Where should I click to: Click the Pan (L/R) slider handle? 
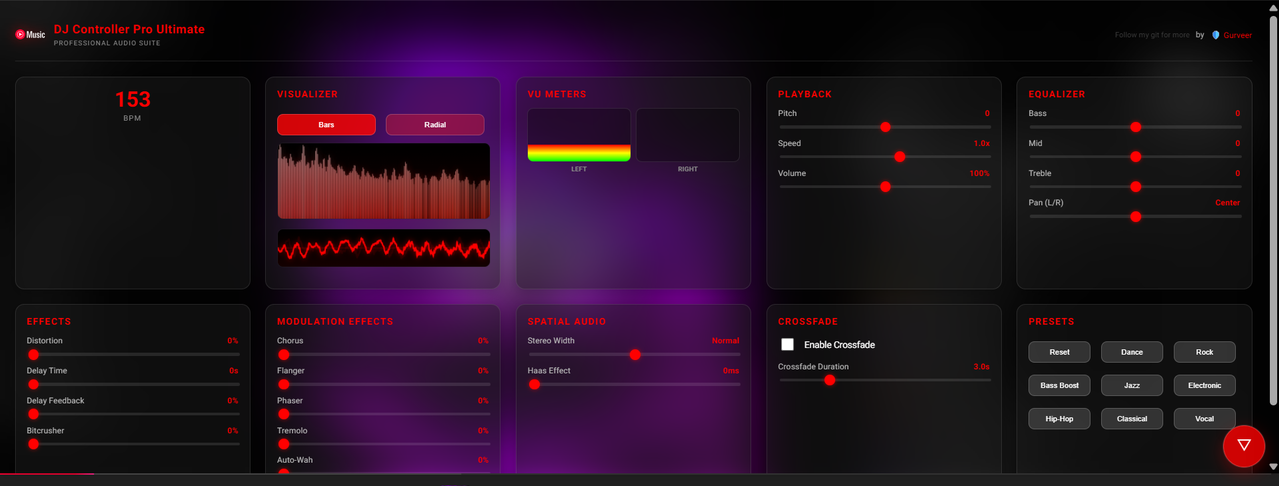click(x=1135, y=217)
